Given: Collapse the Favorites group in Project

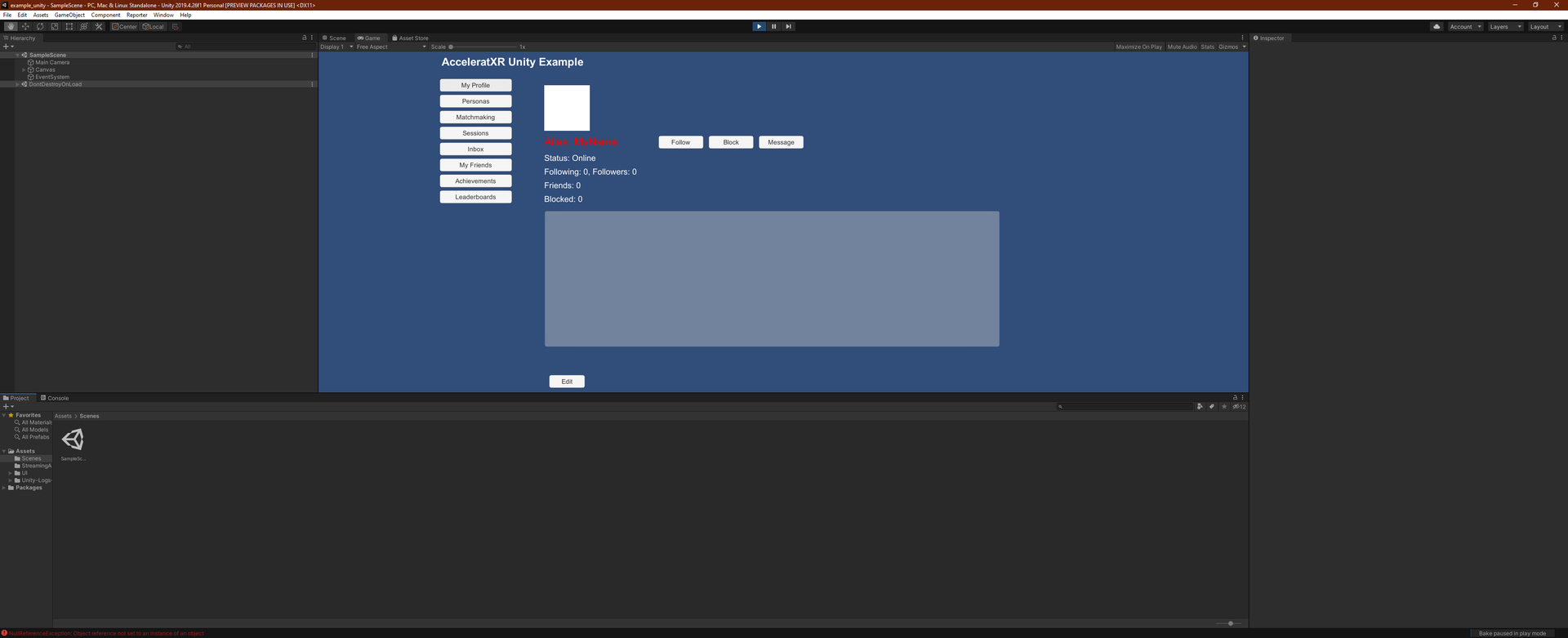Looking at the screenshot, I should click(4, 415).
